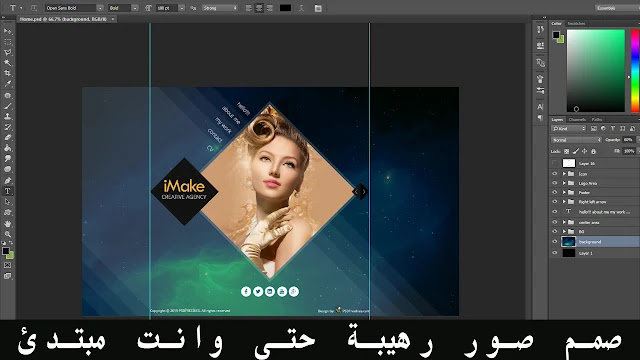Screen dimensions: 640x360
Task: Select the Polygonal Lasso tool
Action: coord(8,52)
